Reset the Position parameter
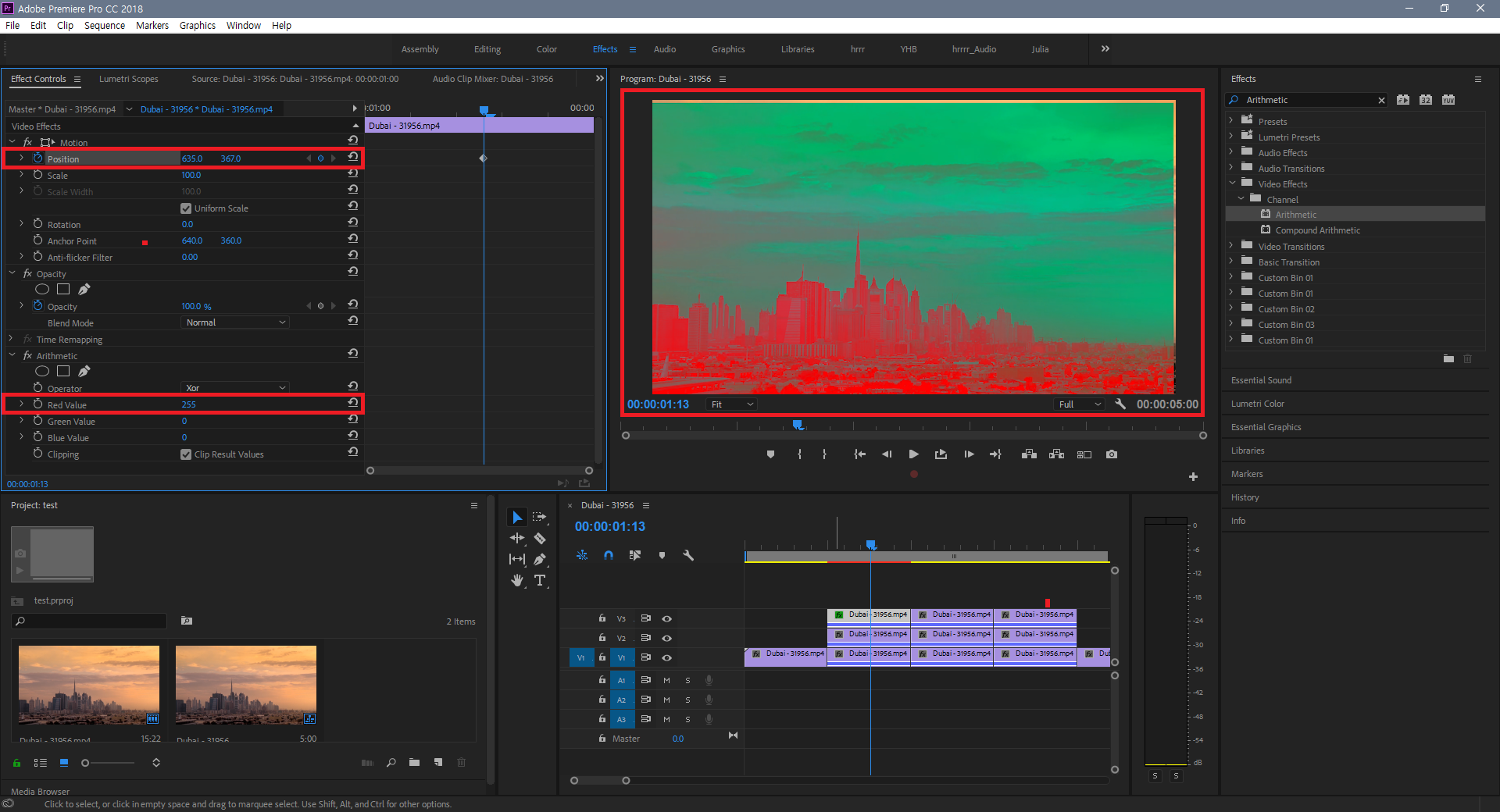This screenshot has height=812, width=1500. (x=353, y=158)
